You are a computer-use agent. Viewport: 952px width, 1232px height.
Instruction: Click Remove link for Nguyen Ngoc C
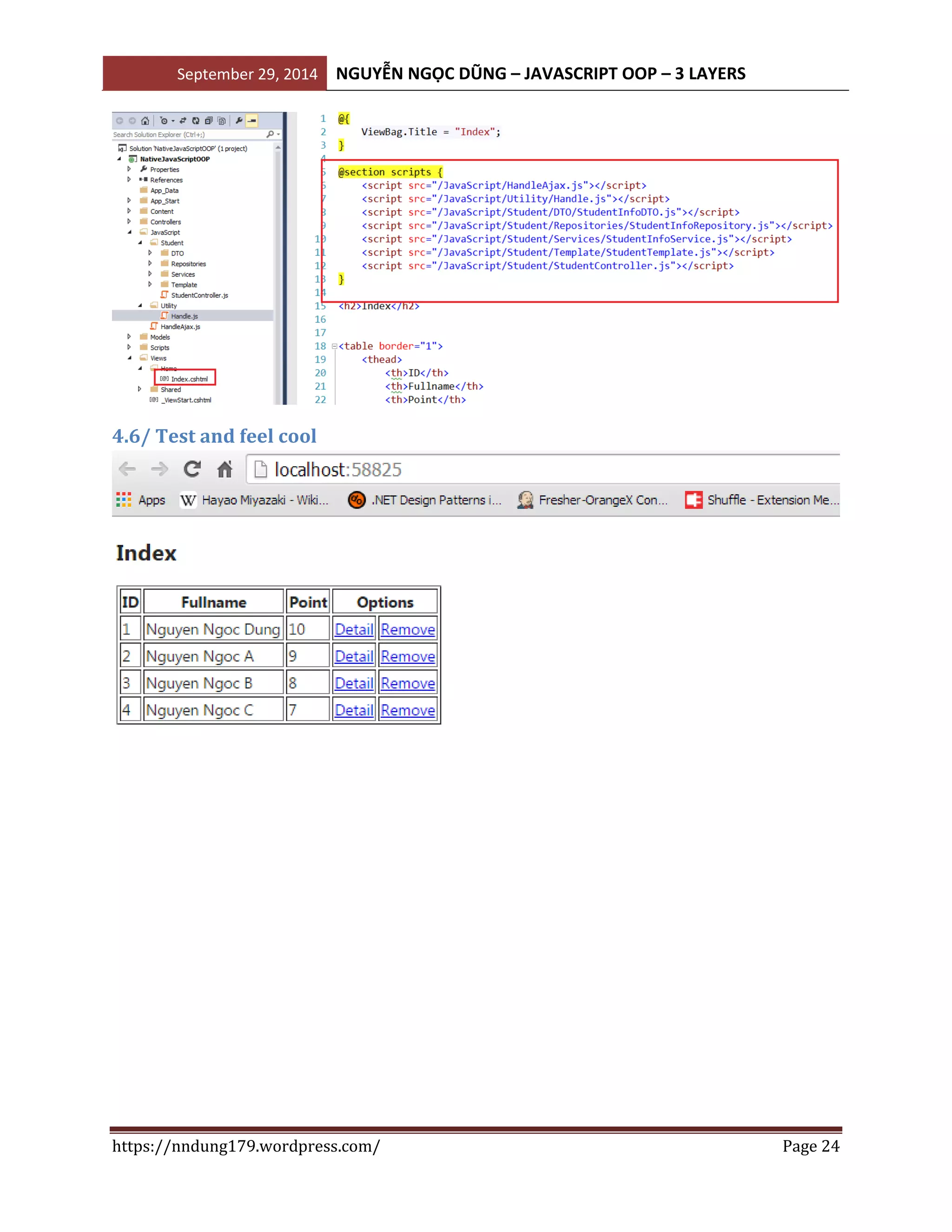click(408, 710)
